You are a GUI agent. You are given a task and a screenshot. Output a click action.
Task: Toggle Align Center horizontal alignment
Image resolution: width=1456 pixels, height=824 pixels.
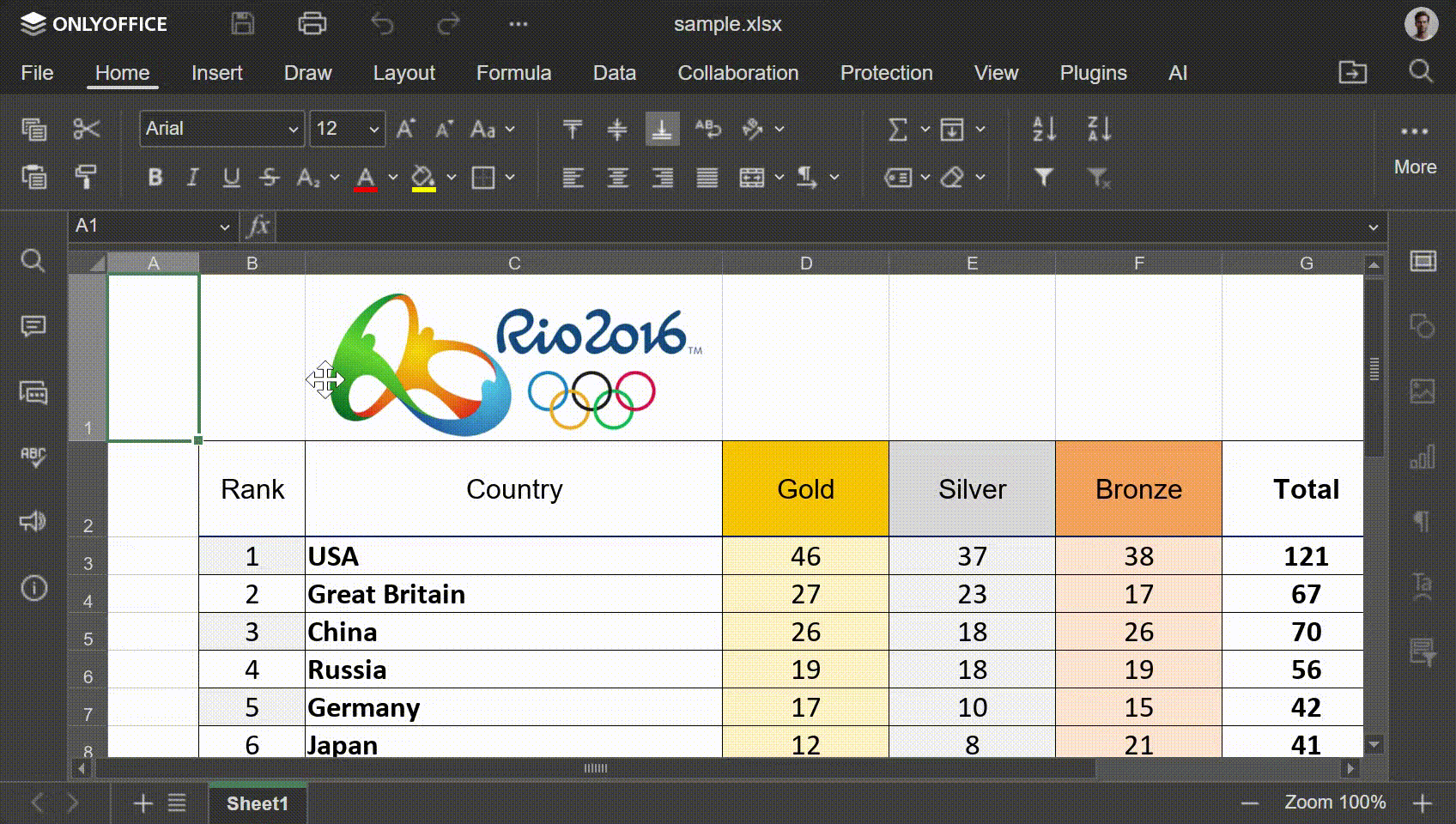coord(617,177)
